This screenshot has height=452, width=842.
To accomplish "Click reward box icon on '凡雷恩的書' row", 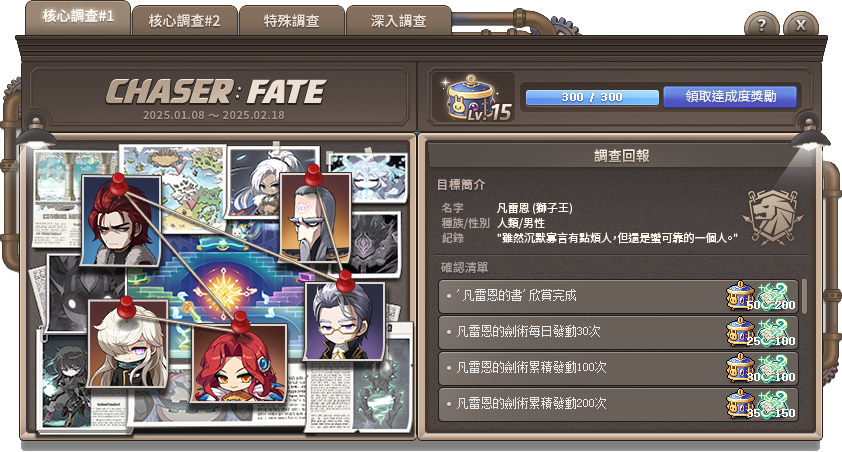I will point(741,296).
